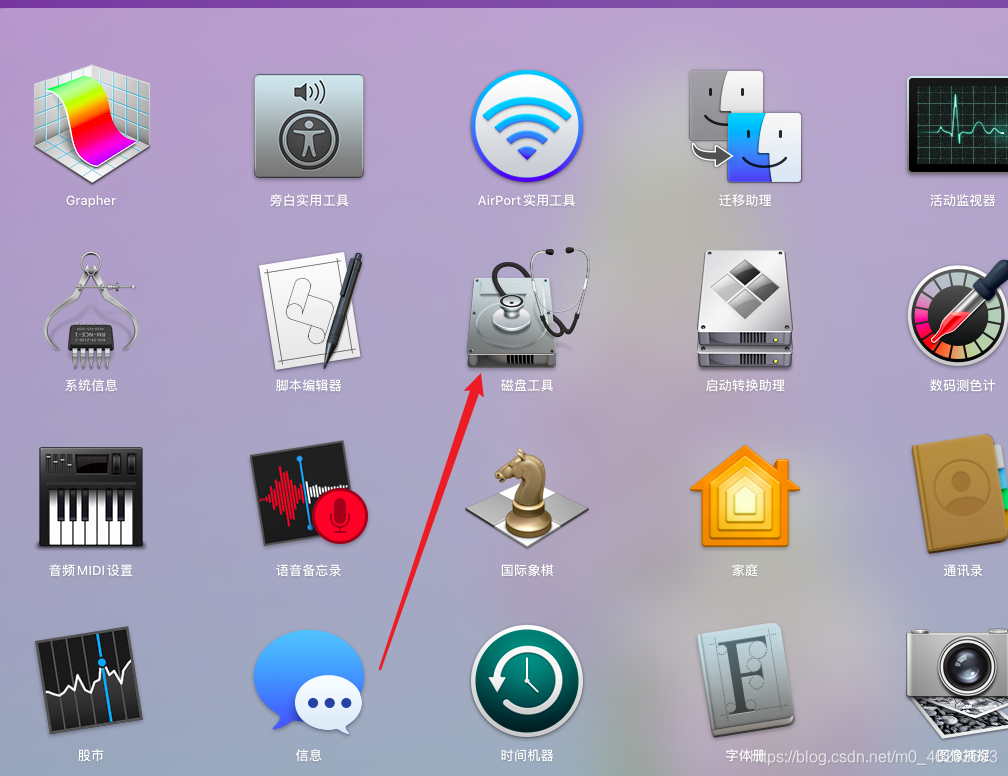Open 国际象棋 Chess knight icon

(526, 496)
